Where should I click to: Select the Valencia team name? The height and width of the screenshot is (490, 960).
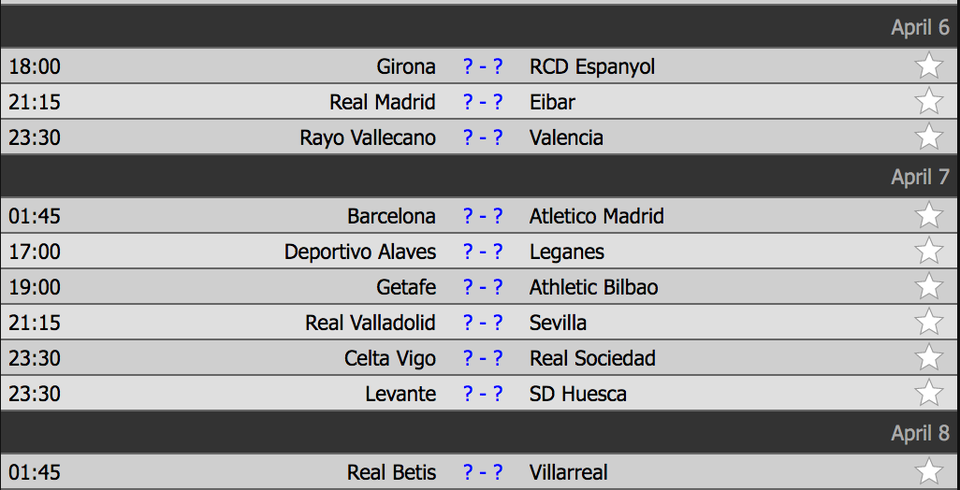[566, 137]
